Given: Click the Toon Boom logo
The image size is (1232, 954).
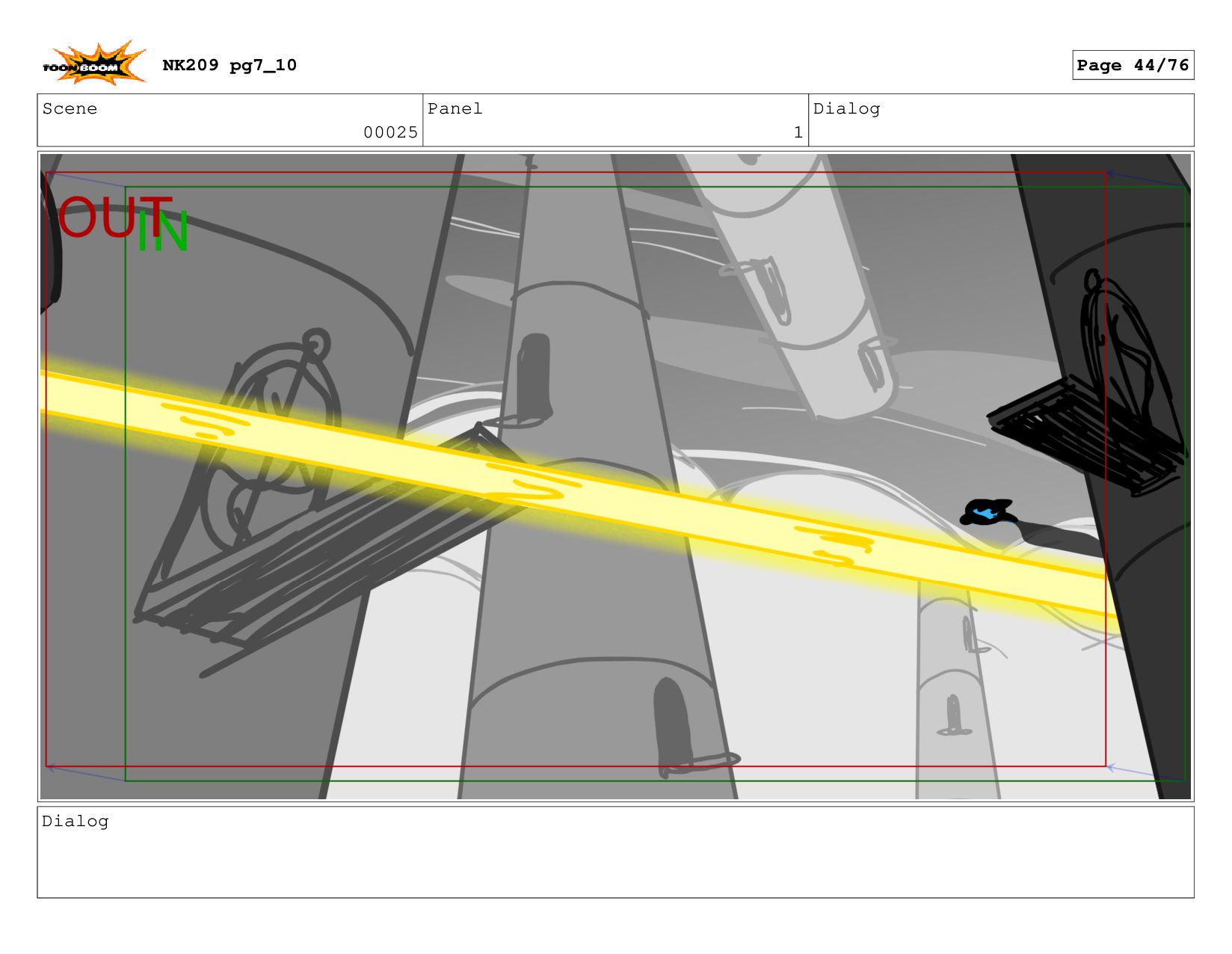Looking at the screenshot, I should (x=93, y=64).
